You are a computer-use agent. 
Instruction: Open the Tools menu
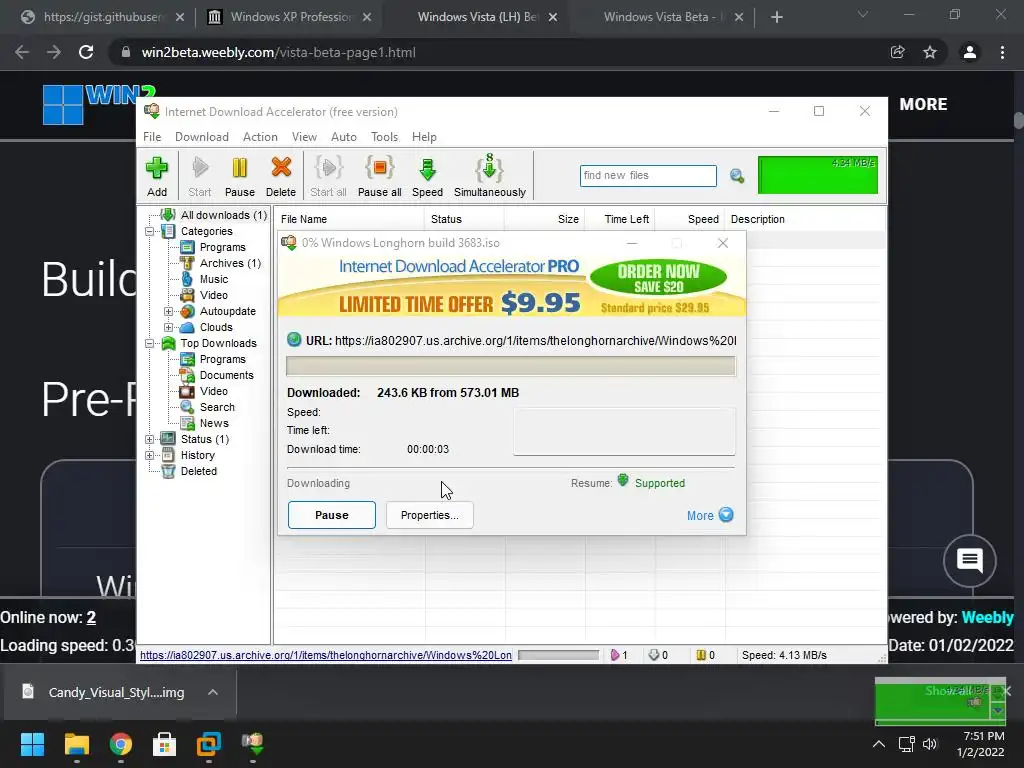click(385, 136)
